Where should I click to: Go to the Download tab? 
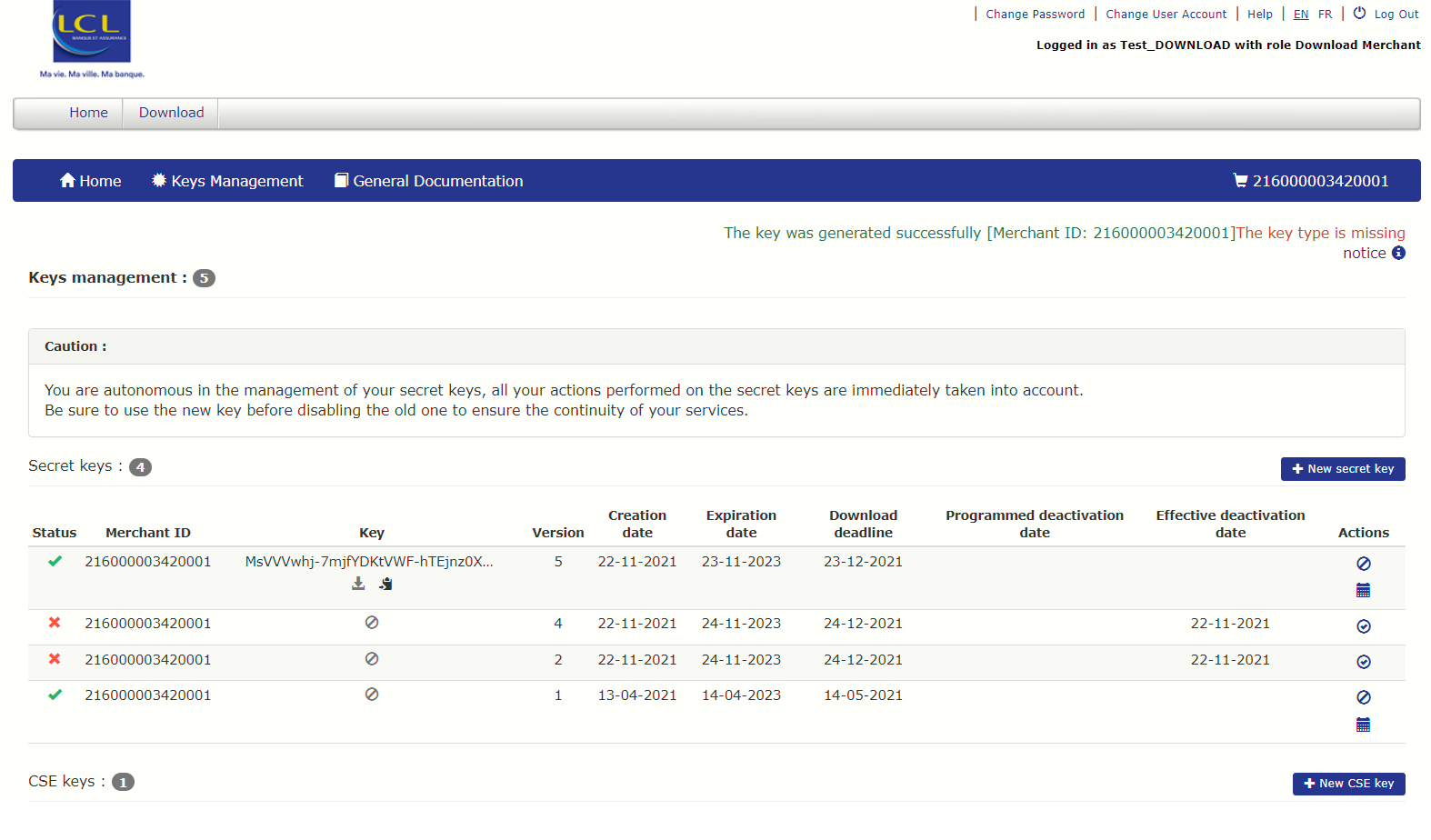pos(171,113)
